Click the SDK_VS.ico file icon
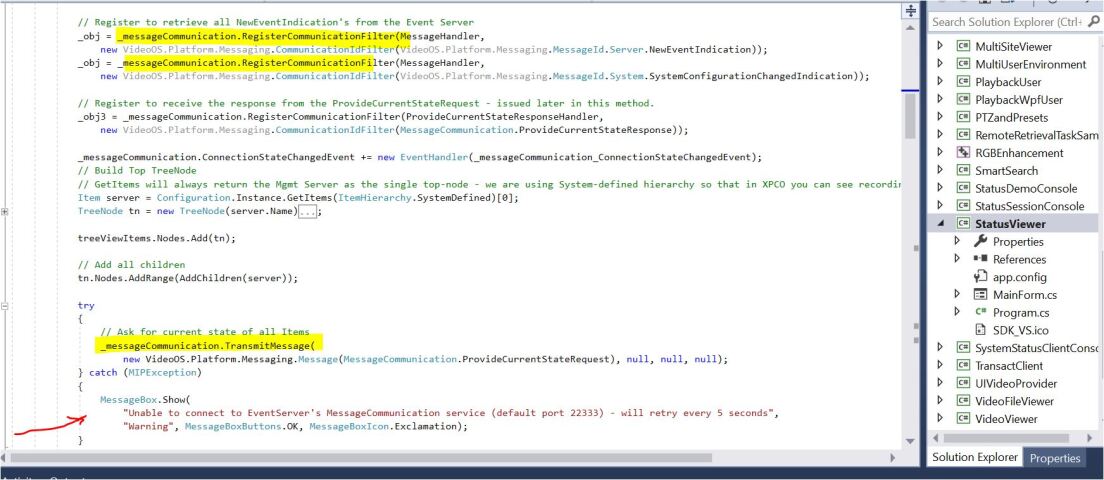 coord(980,329)
